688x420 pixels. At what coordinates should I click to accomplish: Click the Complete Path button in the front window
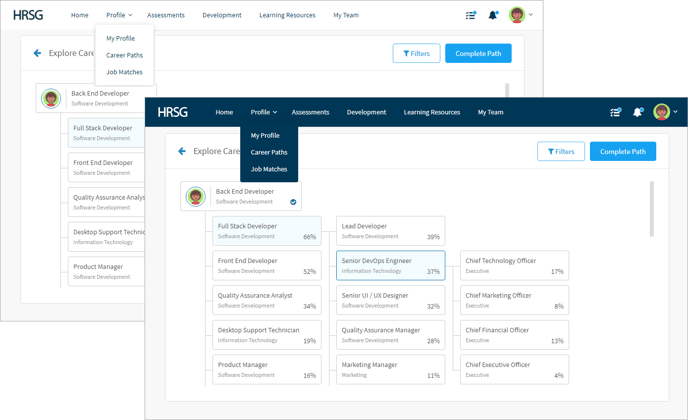623,151
